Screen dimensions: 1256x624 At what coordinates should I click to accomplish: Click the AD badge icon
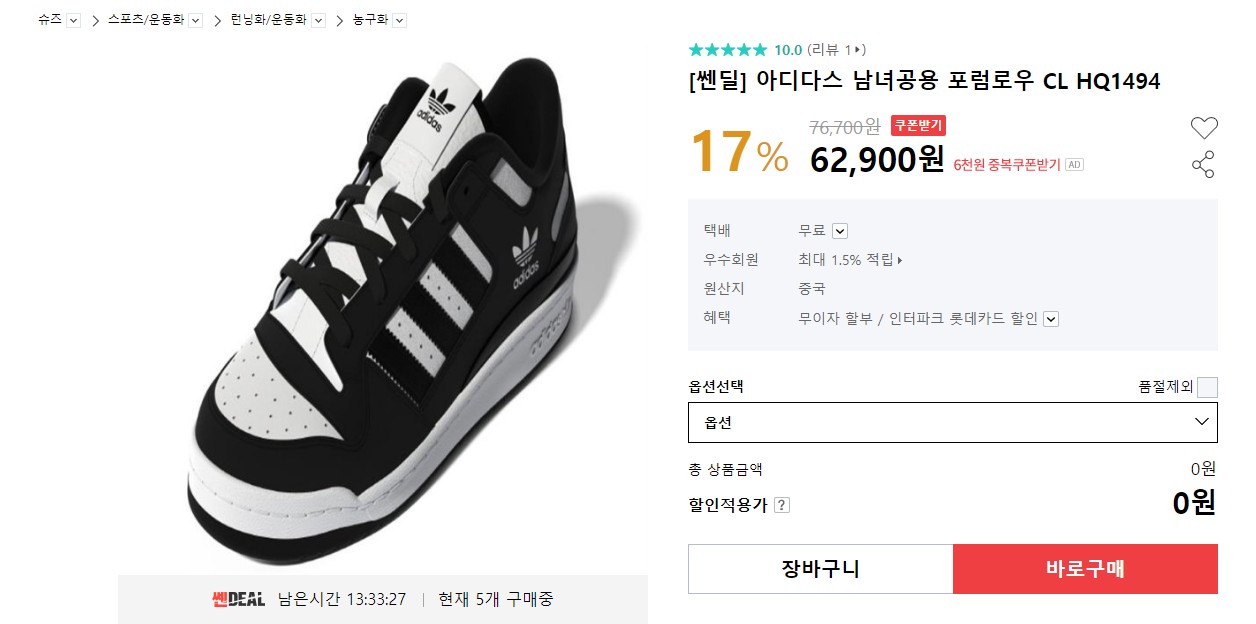click(1074, 165)
